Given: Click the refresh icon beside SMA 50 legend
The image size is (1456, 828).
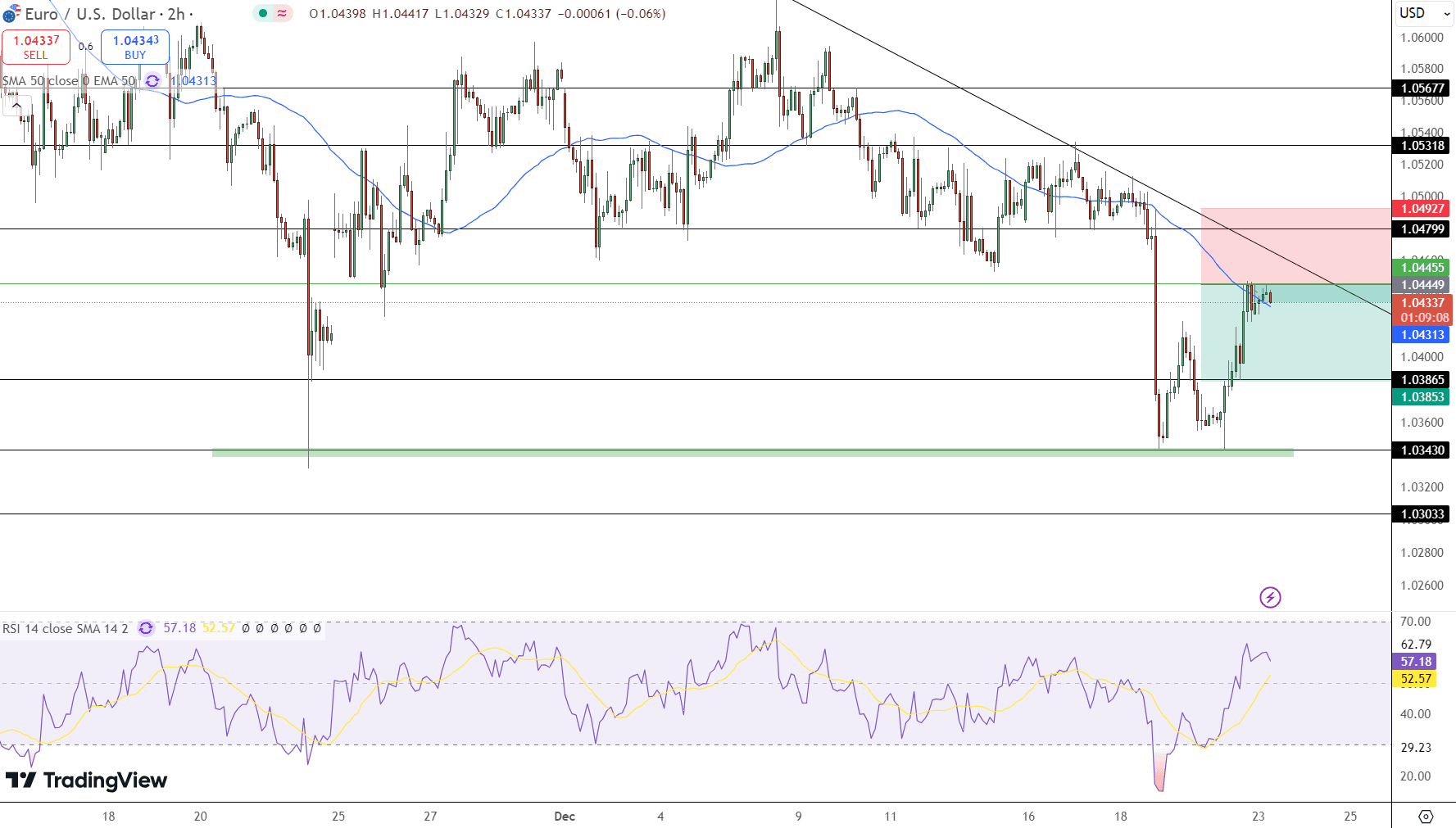Looking at the screenshot, I should (152, 81).
